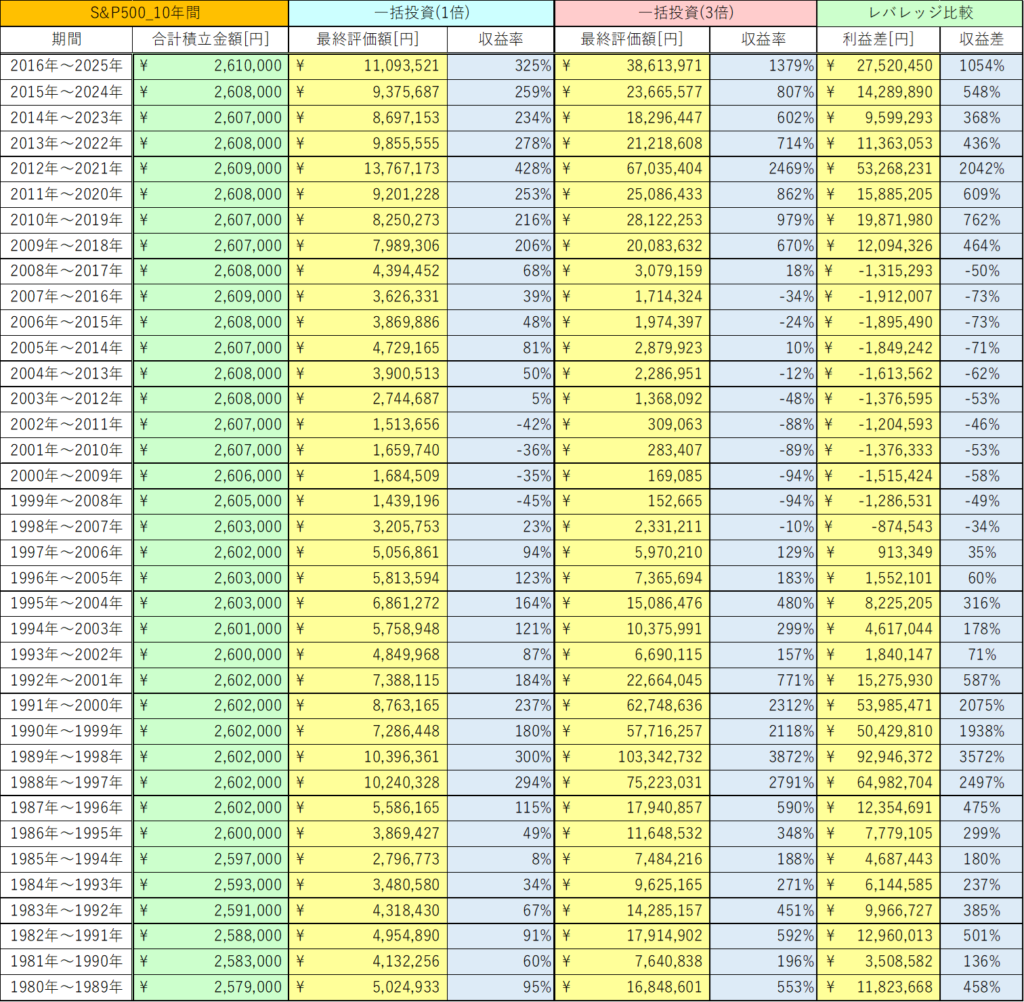
Task: Click the S&P500_10年間 orange header cell
Action: (144, 13)
